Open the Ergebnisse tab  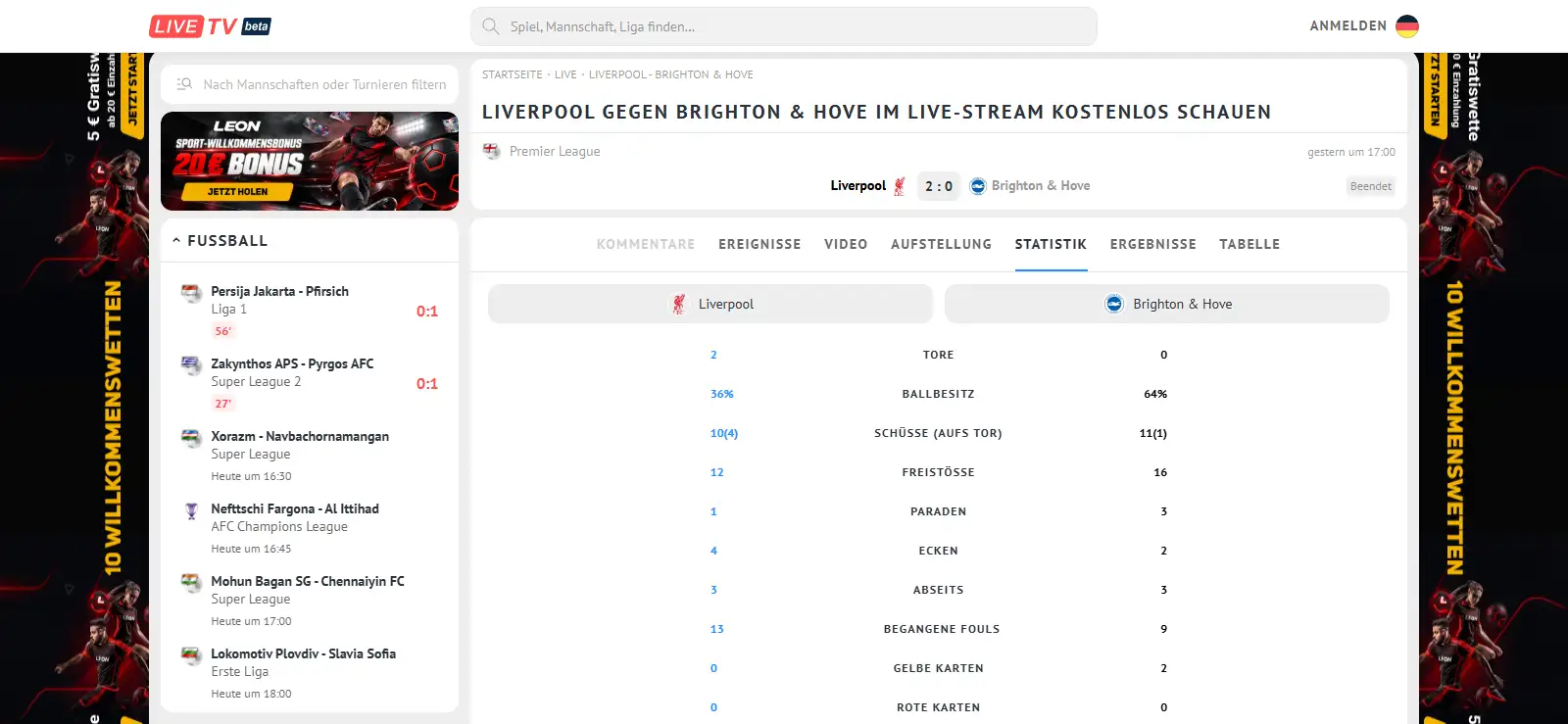pyautogui.click(x=1153, y=244)
